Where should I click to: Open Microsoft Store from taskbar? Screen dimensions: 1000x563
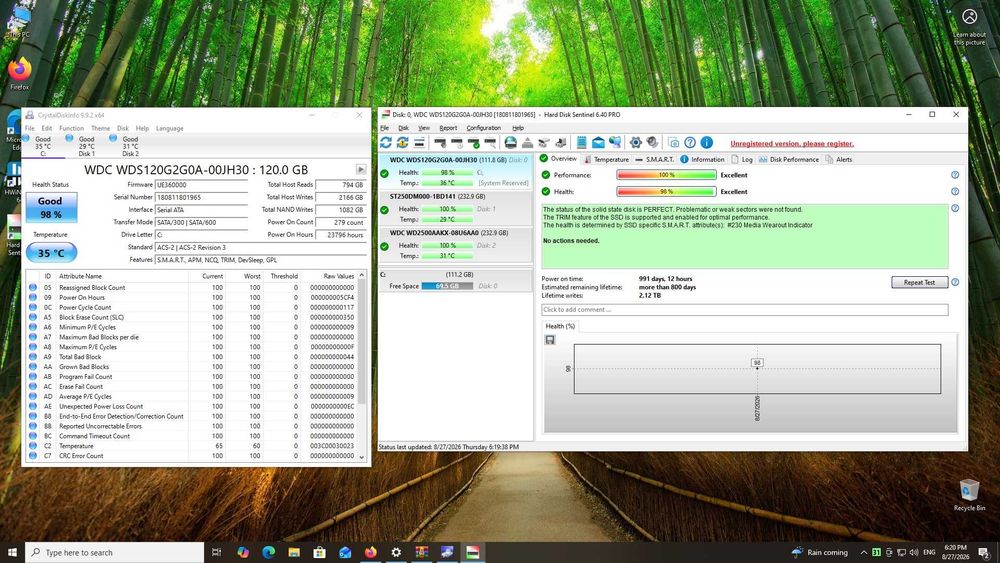pos(320,552)
